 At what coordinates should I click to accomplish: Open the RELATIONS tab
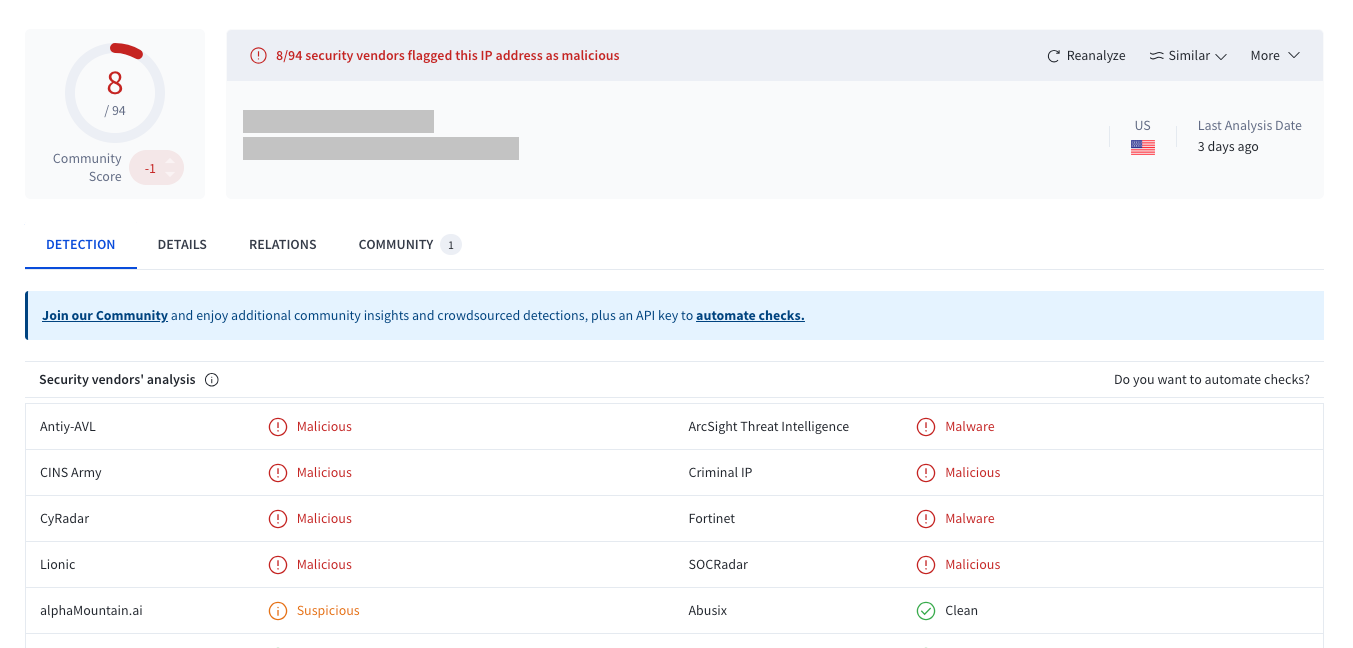(x=283, y=244)
